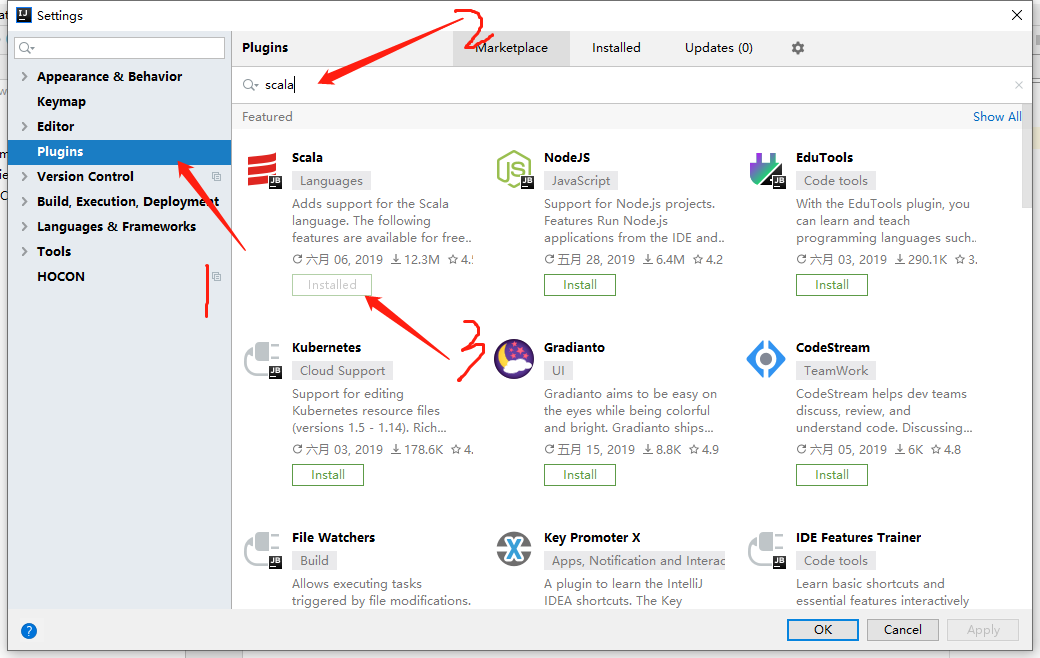Open the settings help question mark

(29, 631)
